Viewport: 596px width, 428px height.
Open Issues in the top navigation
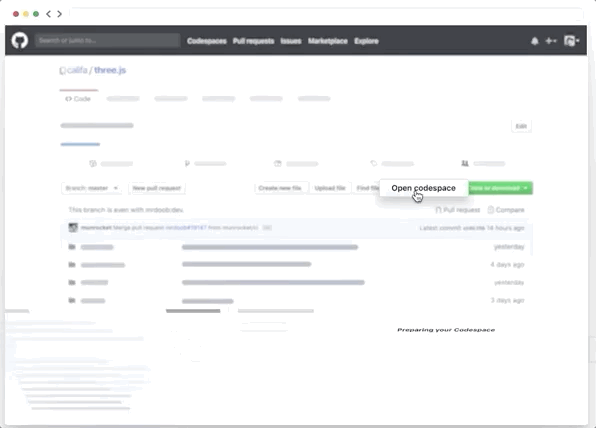point(291,41)
